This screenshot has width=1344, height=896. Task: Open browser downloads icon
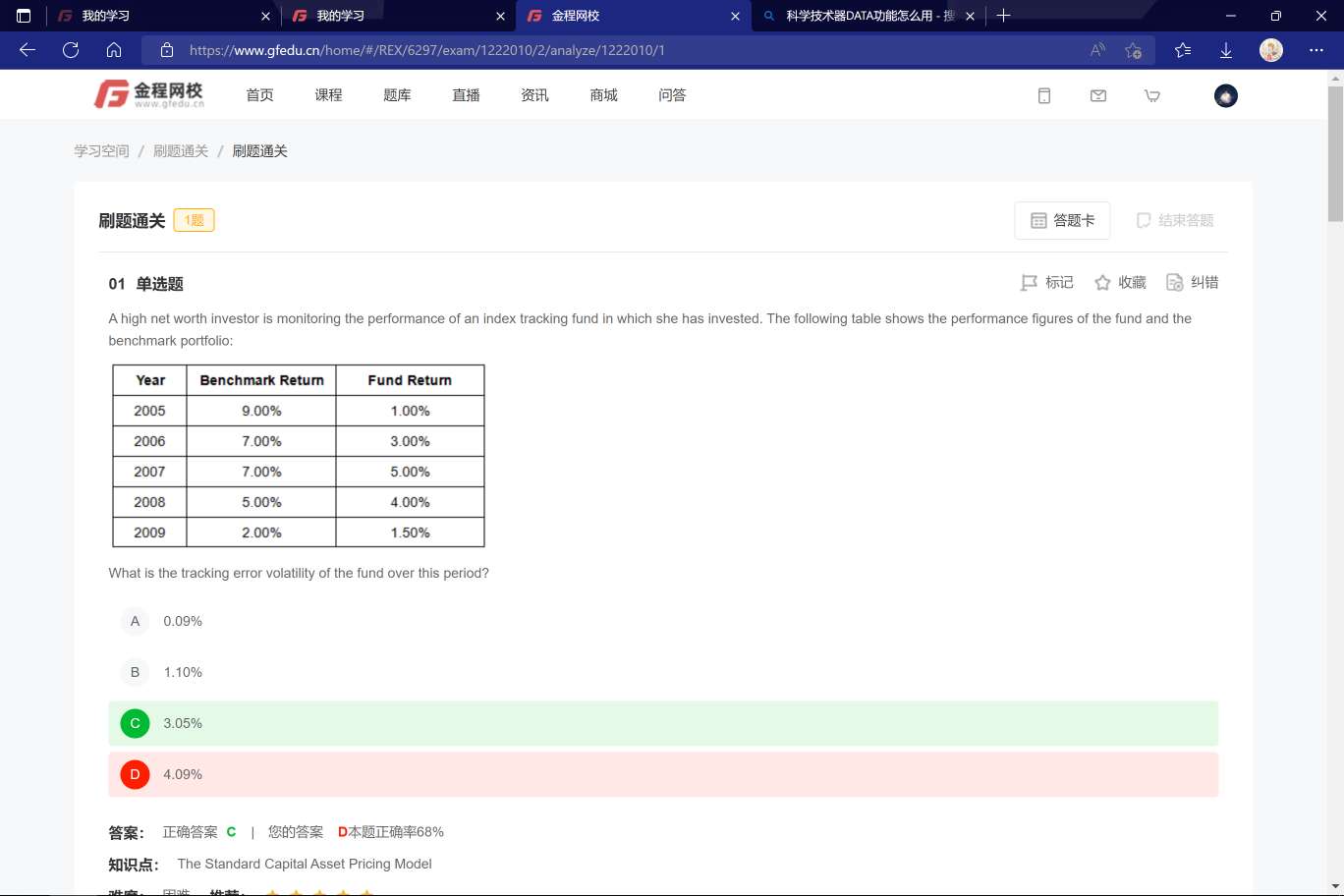coord(1226,50)
